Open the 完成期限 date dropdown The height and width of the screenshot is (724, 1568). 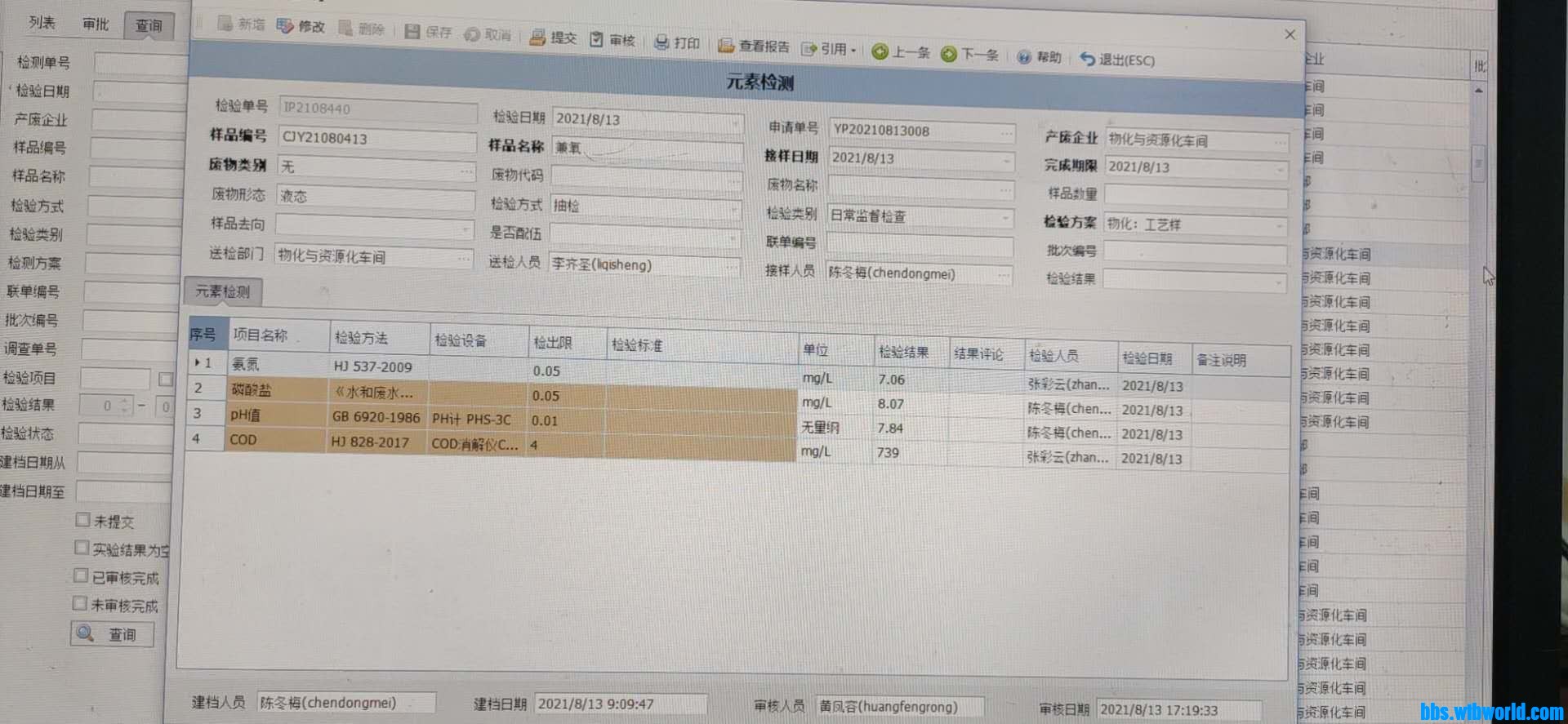point(1279,170)
